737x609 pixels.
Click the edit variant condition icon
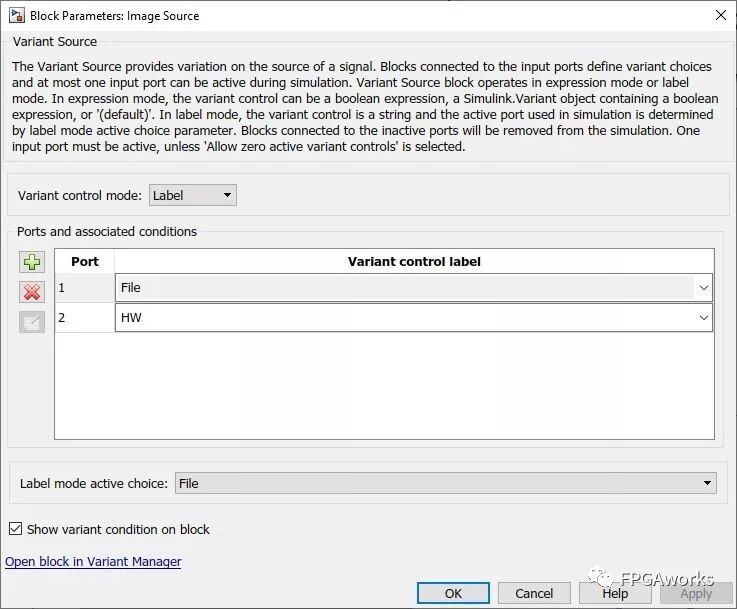[x=32, y=322]
